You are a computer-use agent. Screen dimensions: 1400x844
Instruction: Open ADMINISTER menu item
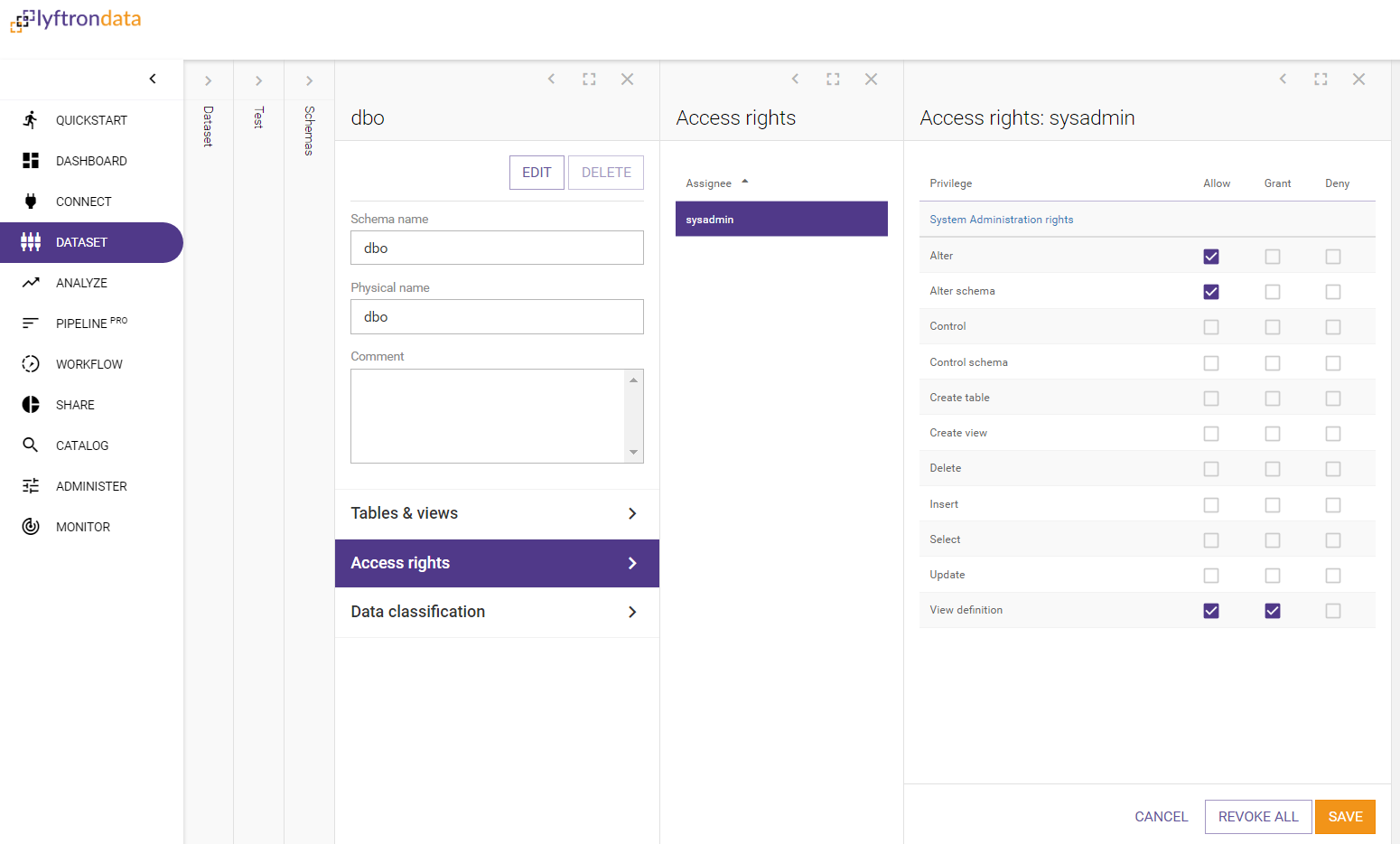(91, 486)
